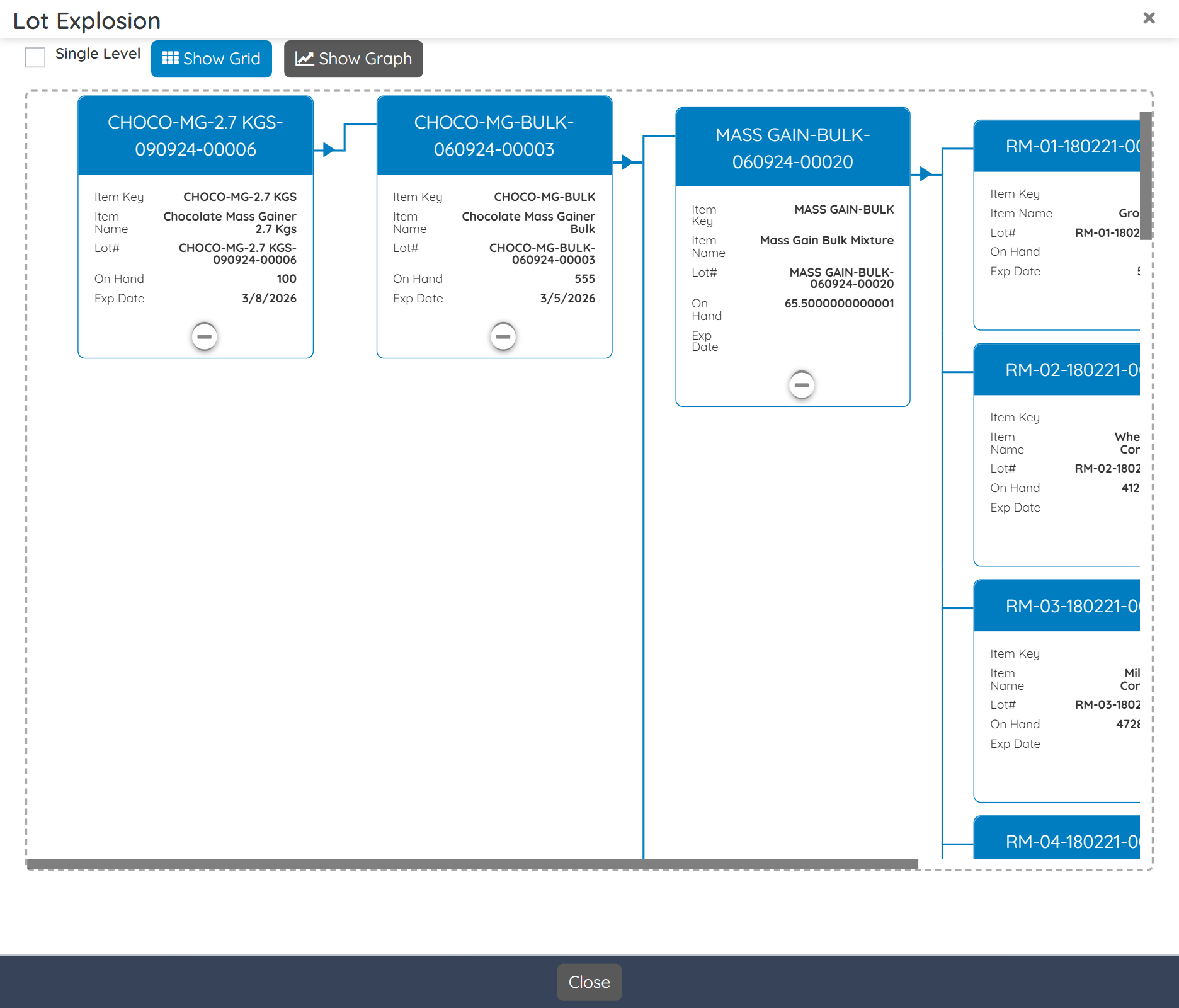Click the X to dismiss Lot Explosion

1150,18
